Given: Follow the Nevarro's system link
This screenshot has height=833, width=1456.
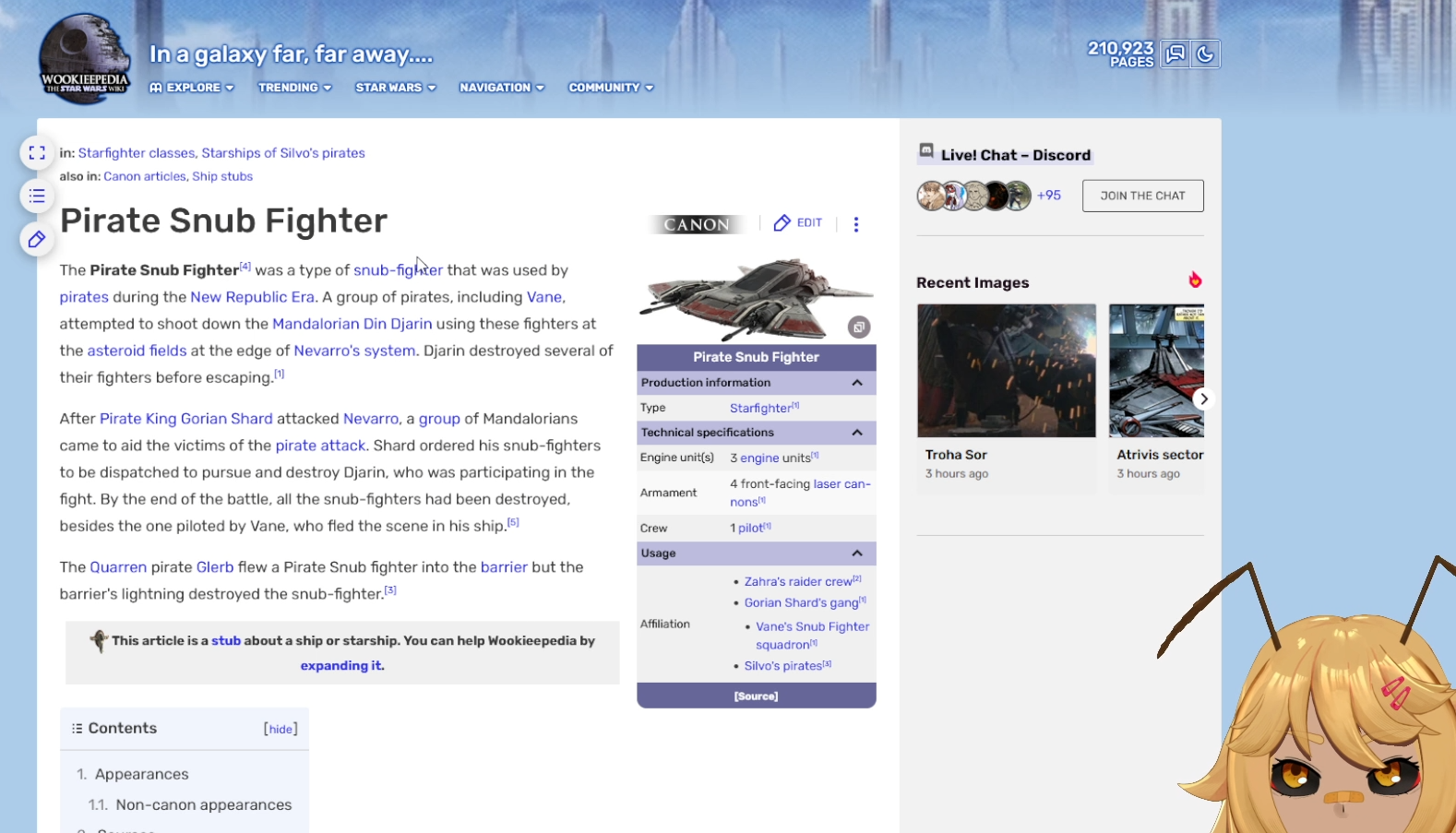Looking at the screenshot, I should 354,351.
